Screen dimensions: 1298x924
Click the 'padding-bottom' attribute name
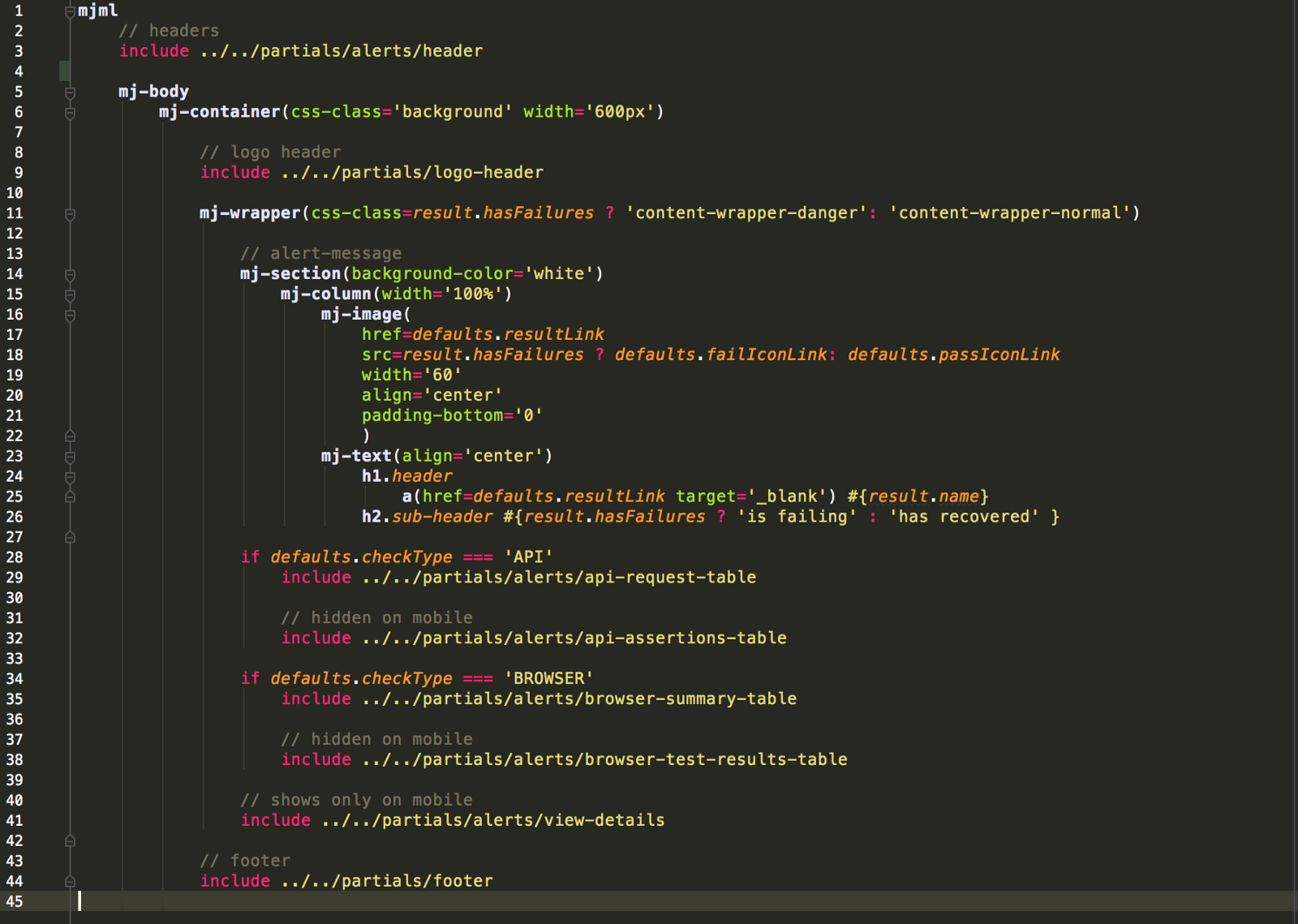432,416
